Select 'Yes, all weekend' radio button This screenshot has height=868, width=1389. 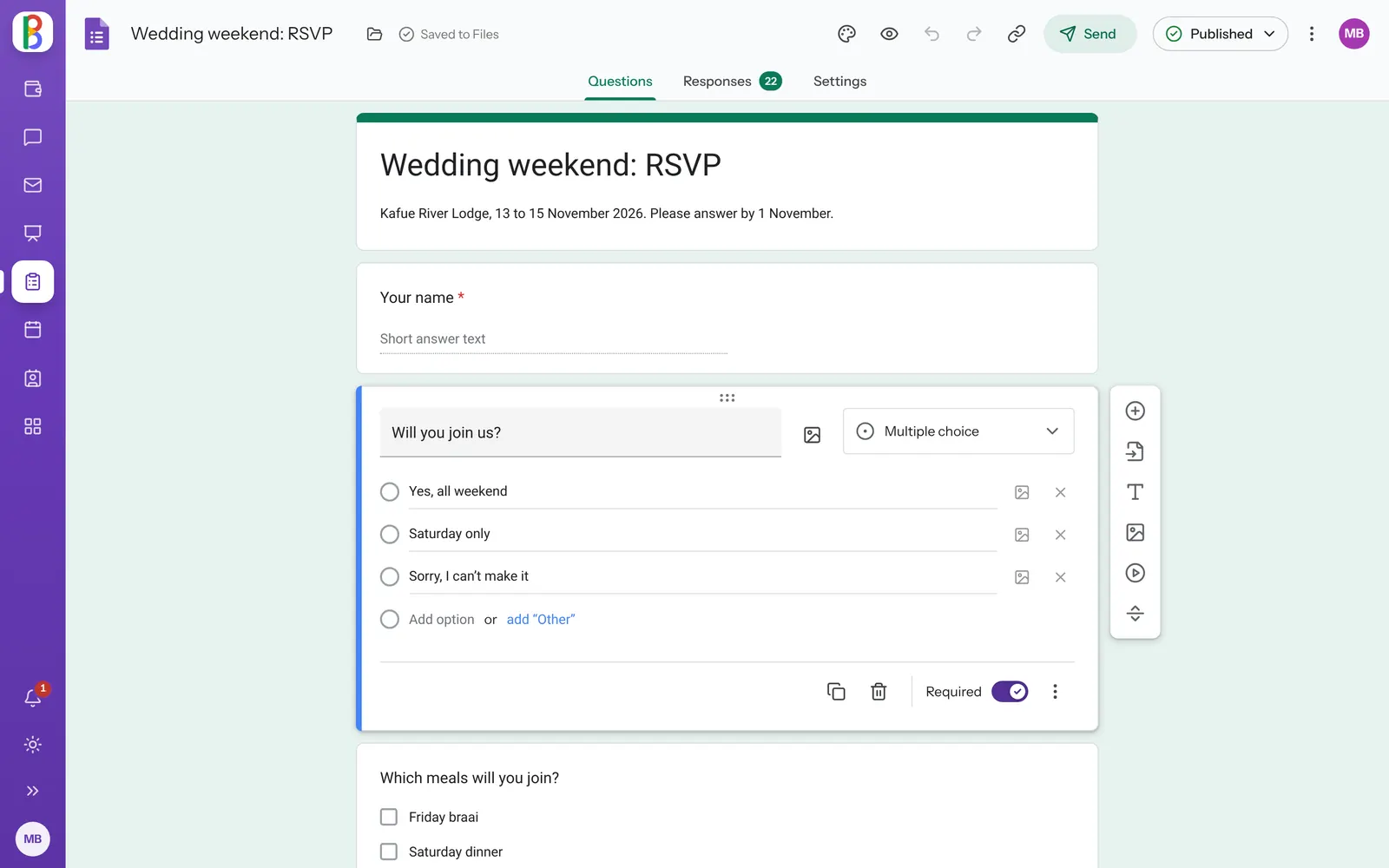pyautogui.click(x=390, y=492)
